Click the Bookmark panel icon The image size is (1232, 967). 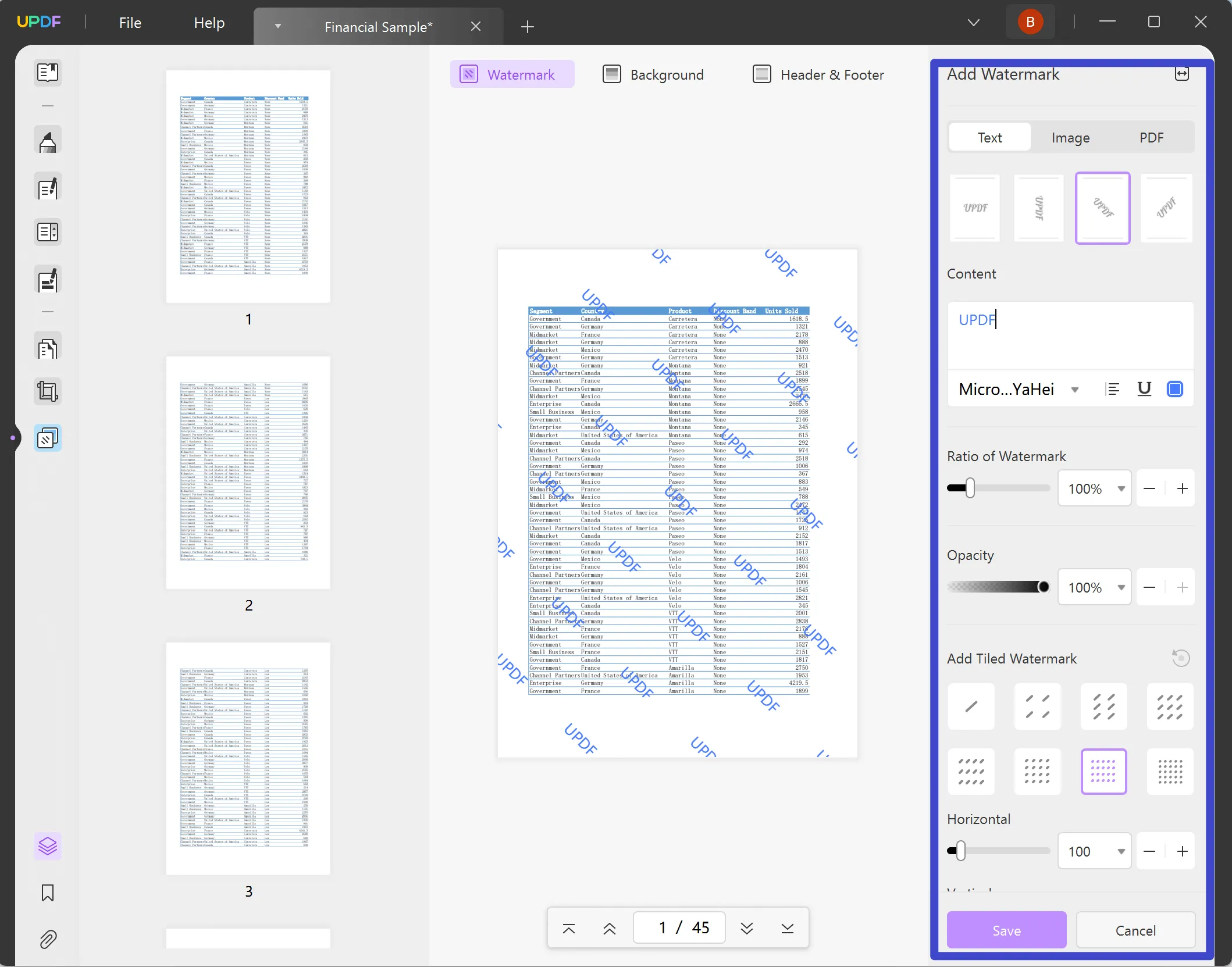pyautogui.click(x=47, y=893)
